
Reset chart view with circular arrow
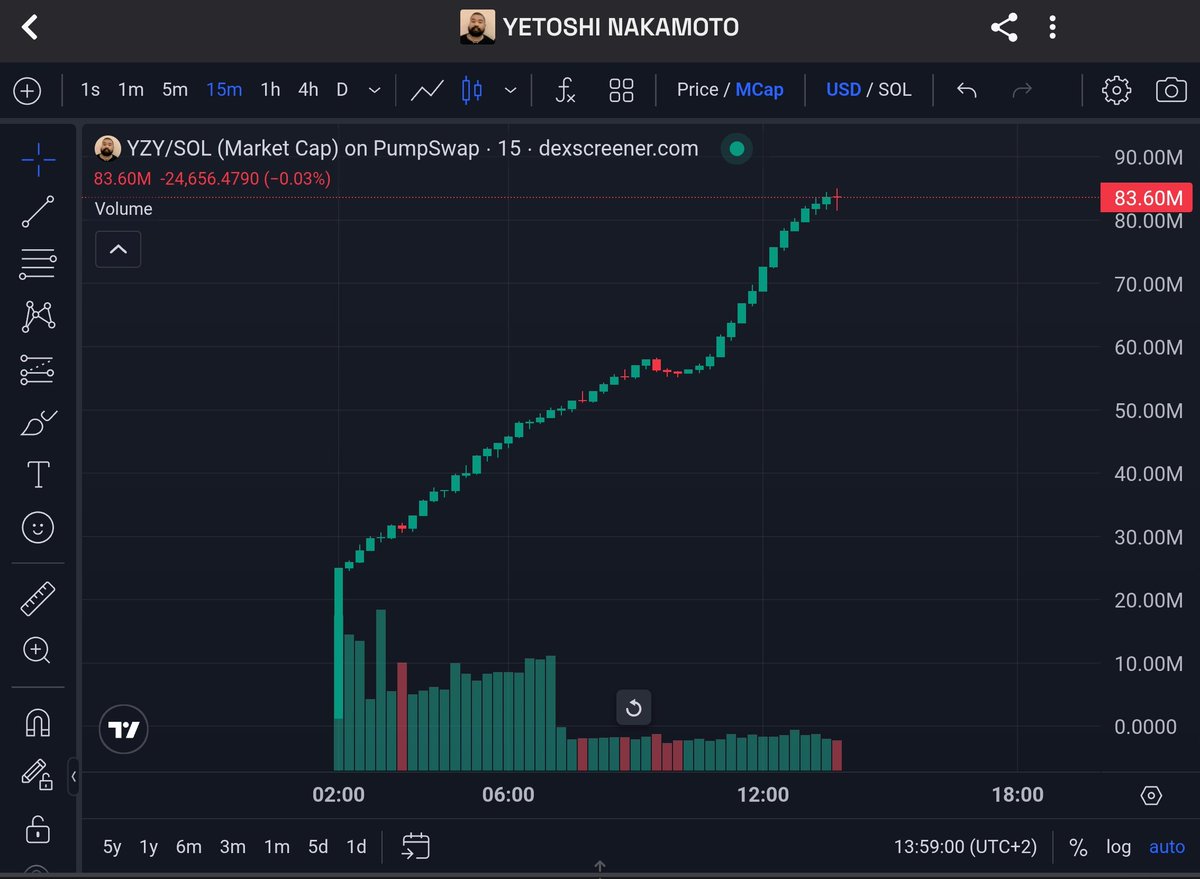(x=633, y=709)
